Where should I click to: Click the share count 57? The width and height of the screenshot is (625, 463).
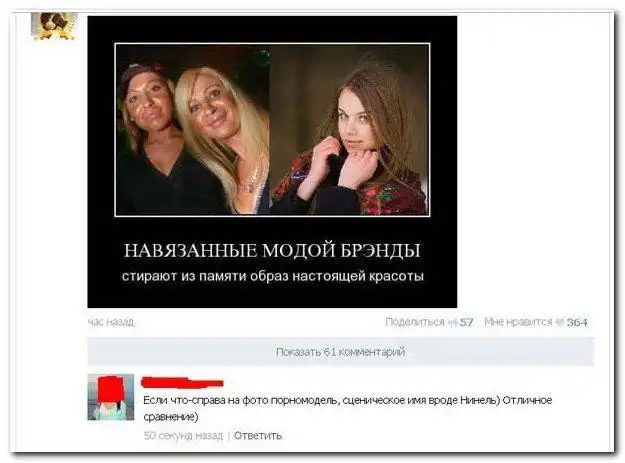coord(466,322)
